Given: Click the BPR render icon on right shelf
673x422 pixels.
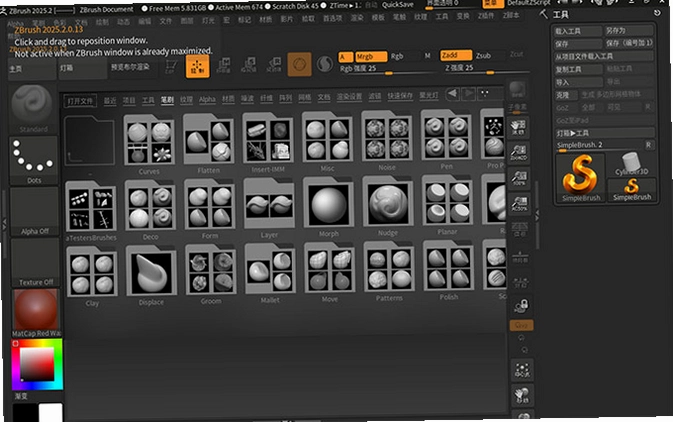Looking at the screenshot, I should click(x=518, y=90).
